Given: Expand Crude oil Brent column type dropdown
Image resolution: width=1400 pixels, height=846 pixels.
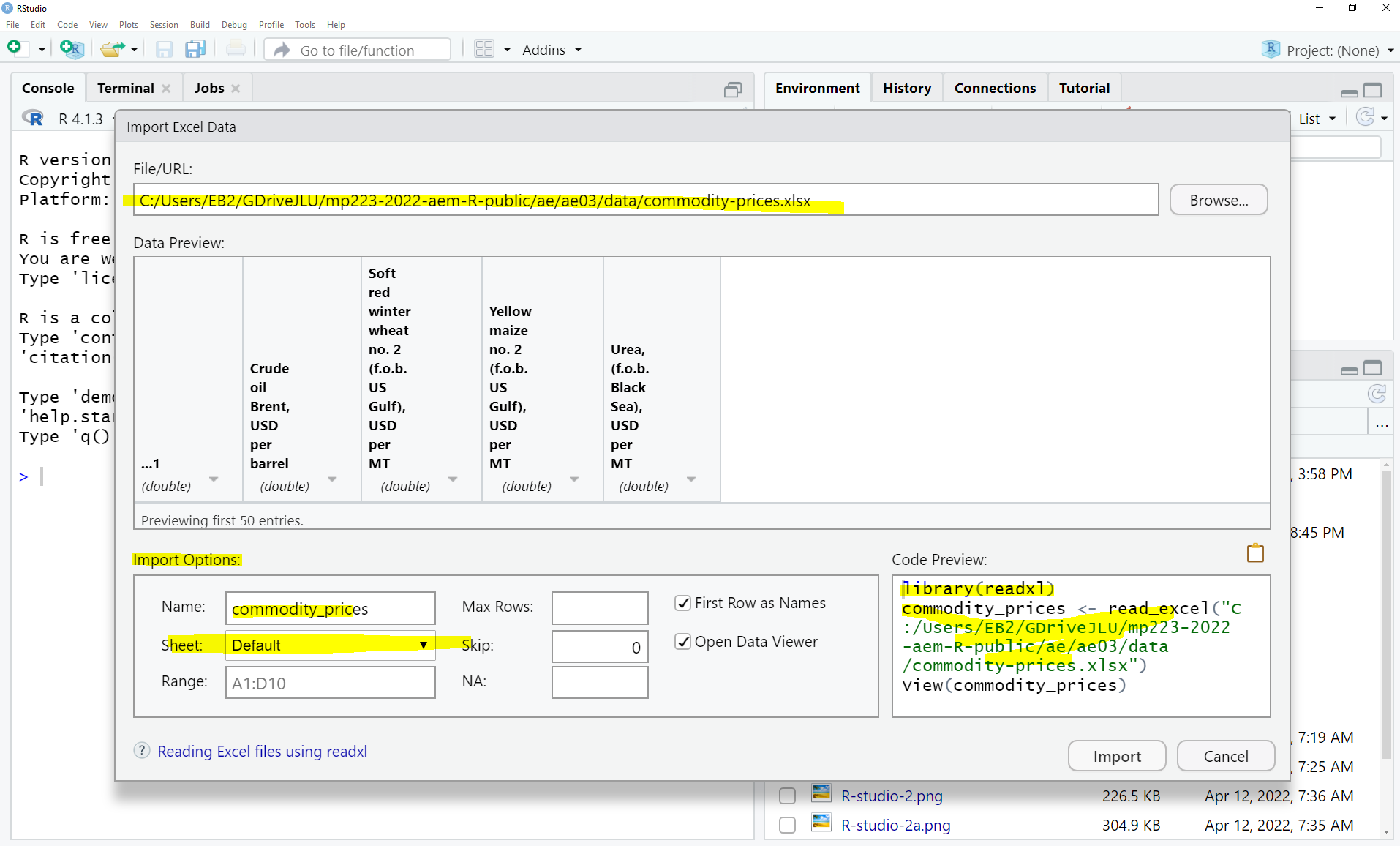Looking at the screenshot, I should click(332, 479).
